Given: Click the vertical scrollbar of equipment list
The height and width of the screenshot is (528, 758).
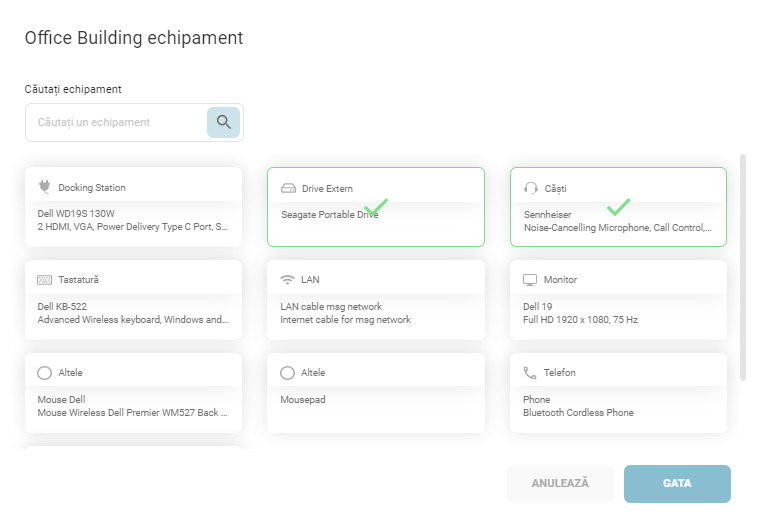Looking at the screenshot, I should point(742,267).
